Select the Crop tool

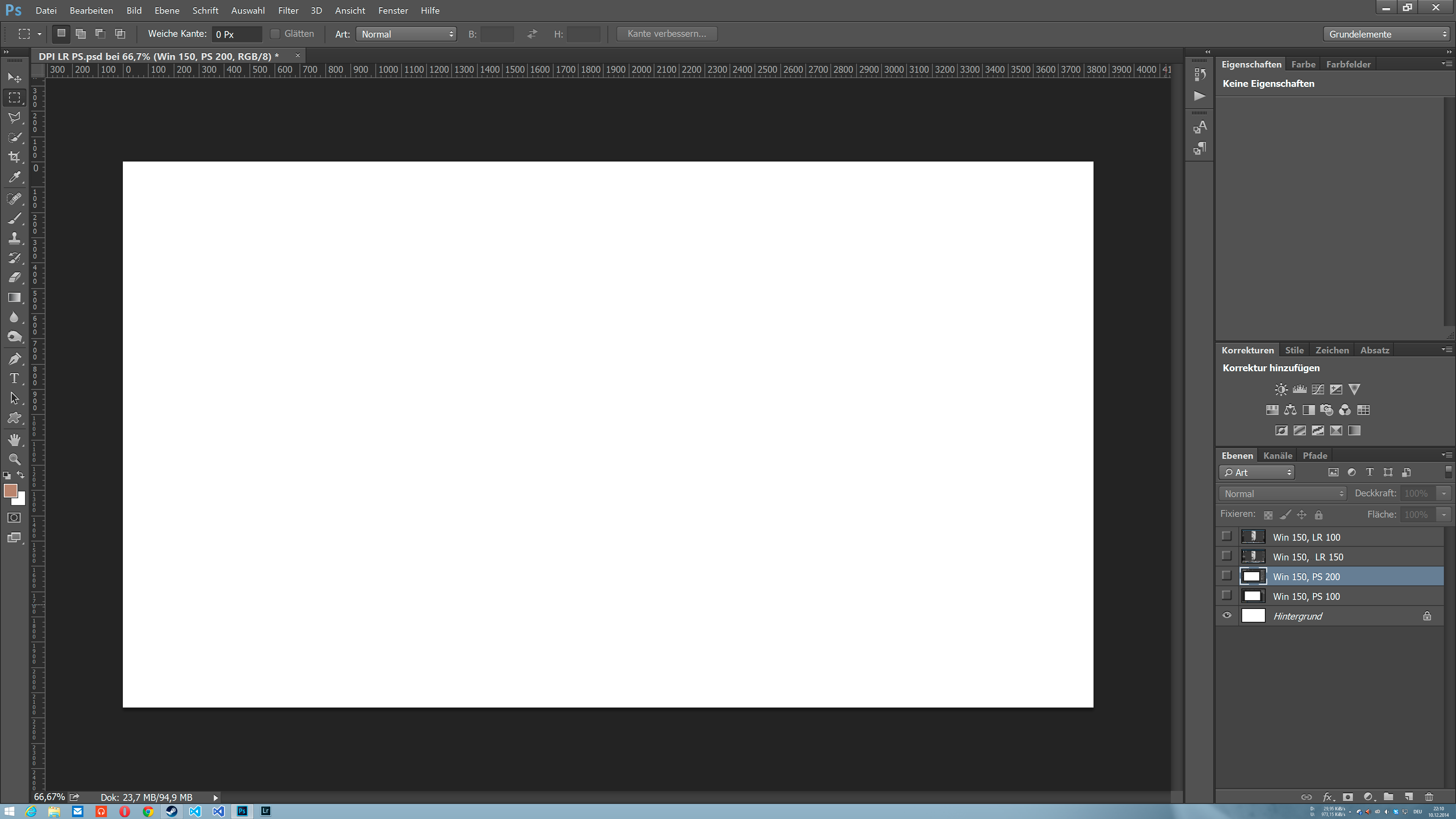14,157
